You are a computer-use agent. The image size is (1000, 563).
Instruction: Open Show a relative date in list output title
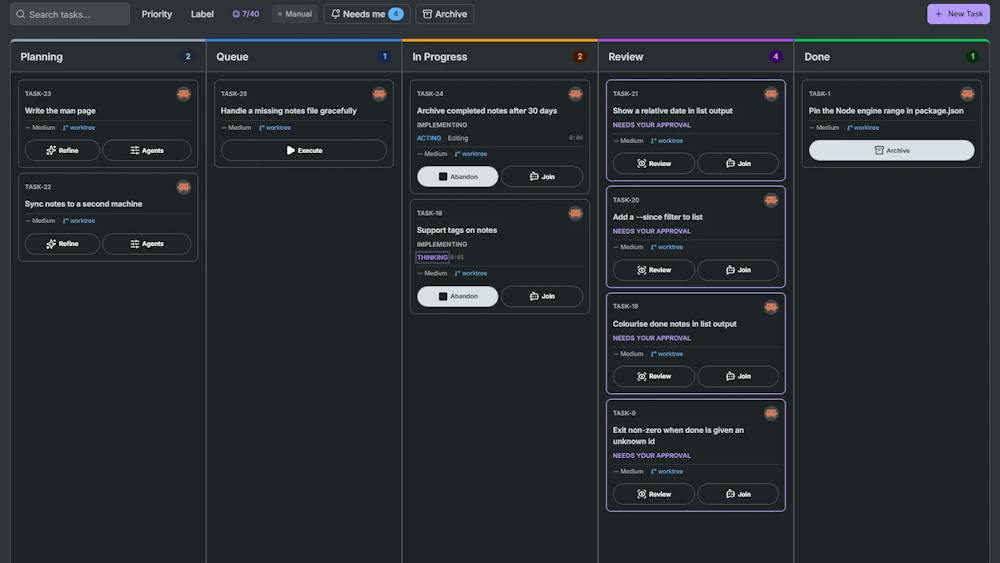(673, 111)
